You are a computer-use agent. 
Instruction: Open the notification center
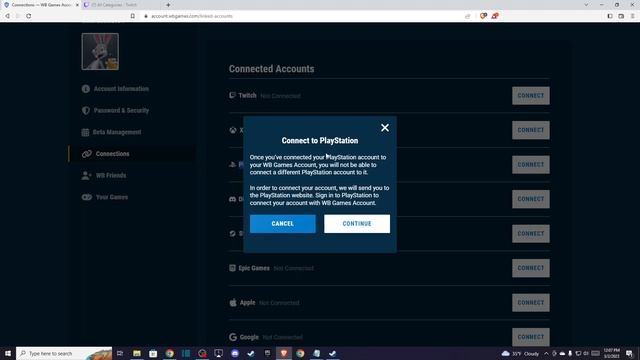[629, 353]
